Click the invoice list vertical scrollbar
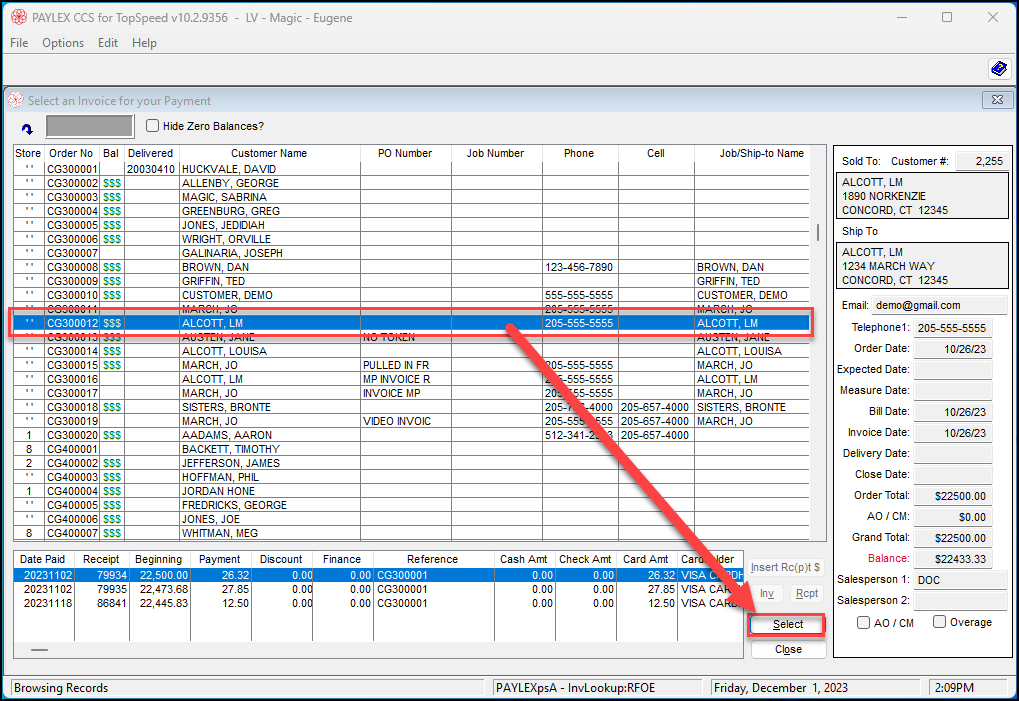 coord(818,344)
